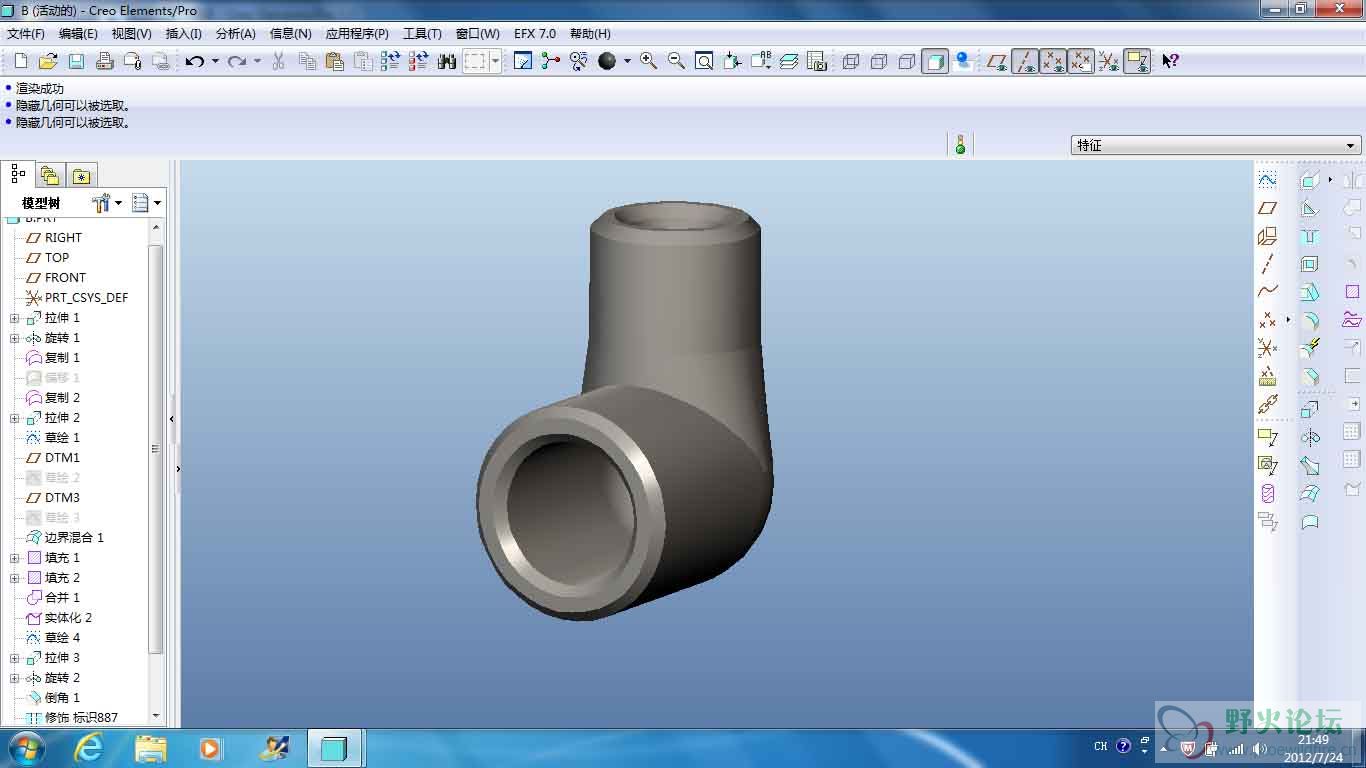Expand the 拉伸 1 tree node

pos(14,318)
